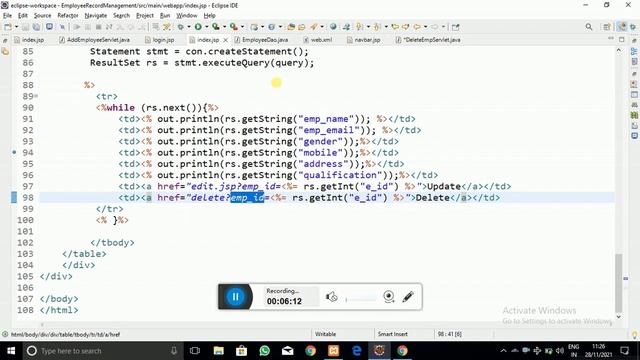Switch to the login.jsp tab

pos(160,40)
